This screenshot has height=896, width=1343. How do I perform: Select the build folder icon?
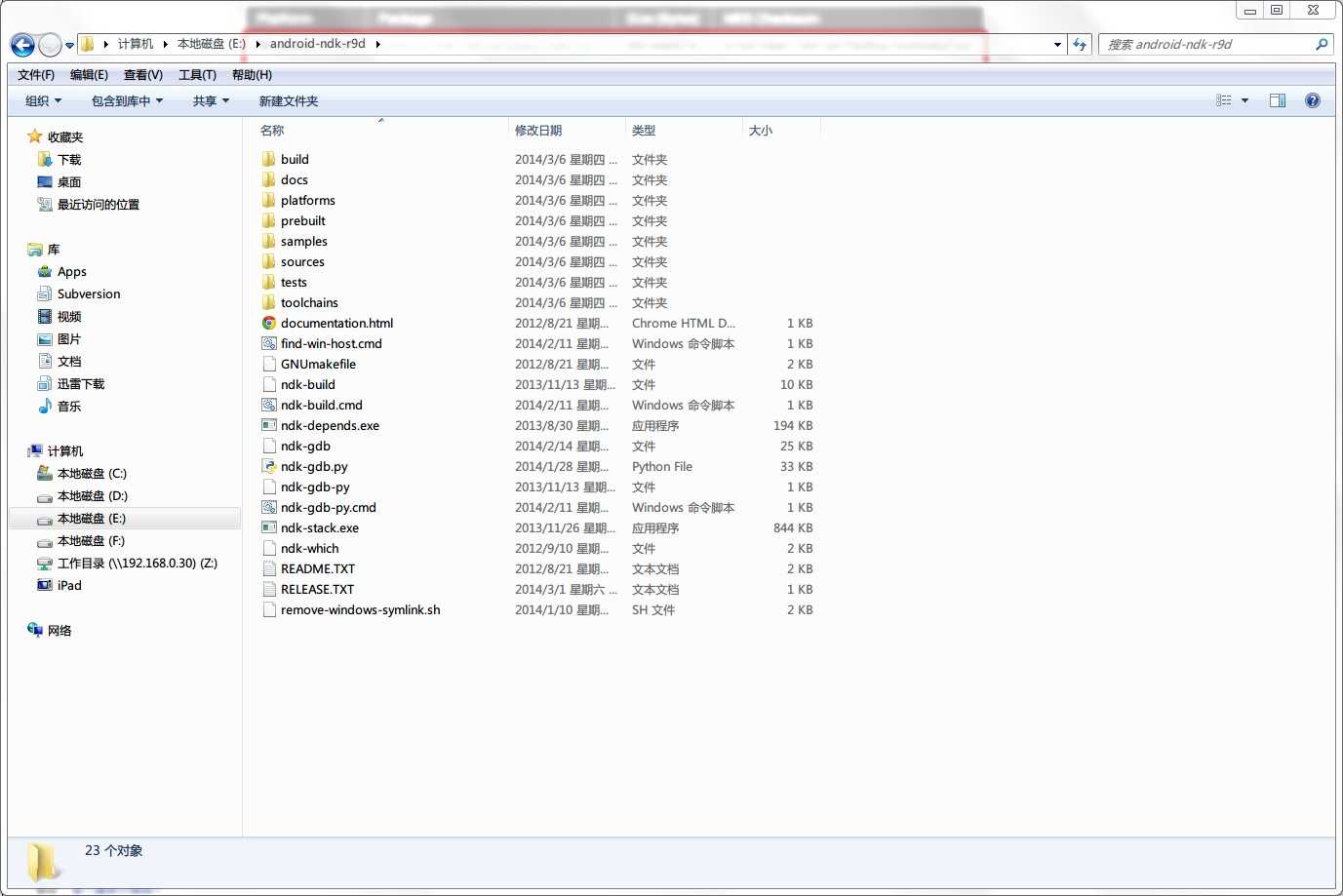click(x=269, y=159)
